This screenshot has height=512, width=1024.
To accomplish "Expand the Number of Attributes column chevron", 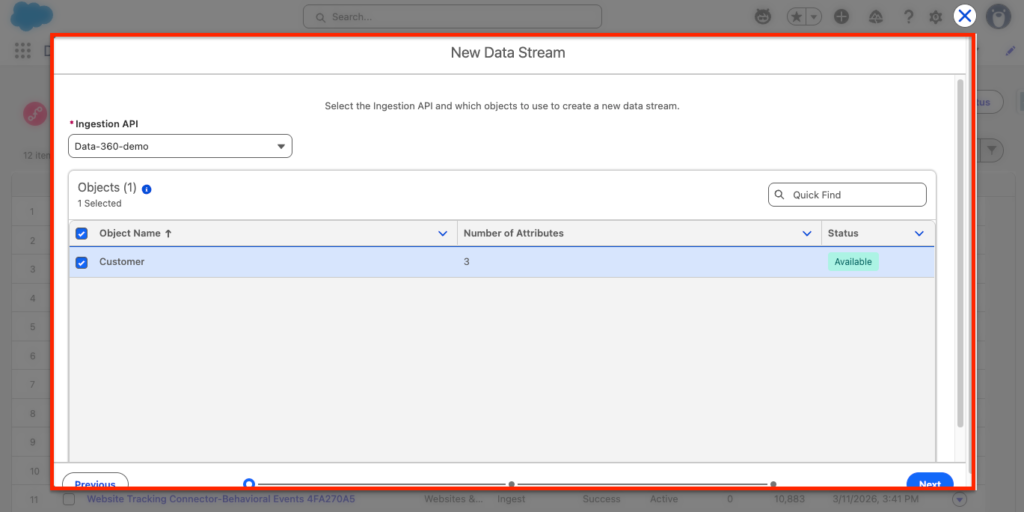I will pos(807,234).
